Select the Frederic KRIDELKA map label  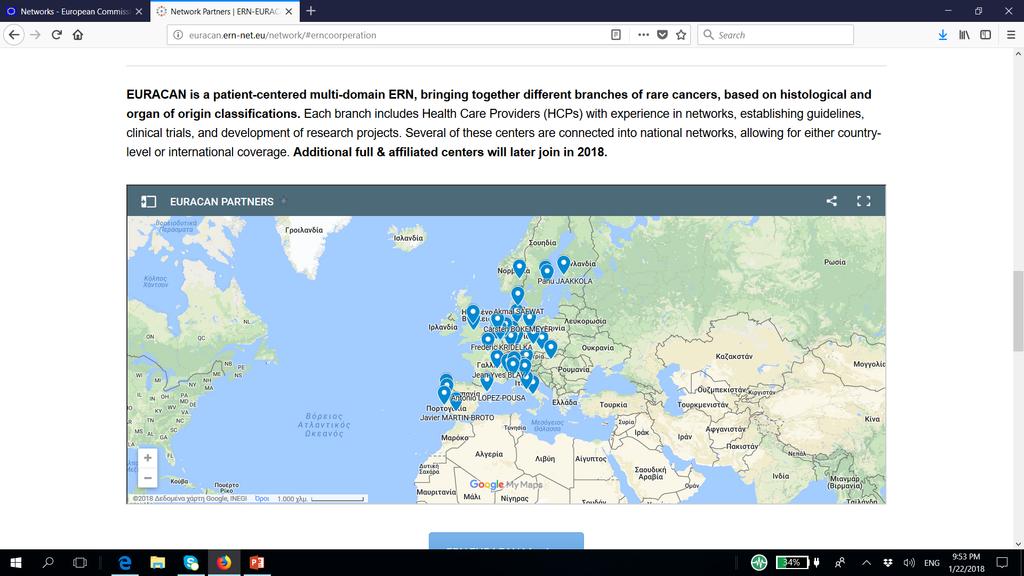point(502,347)
